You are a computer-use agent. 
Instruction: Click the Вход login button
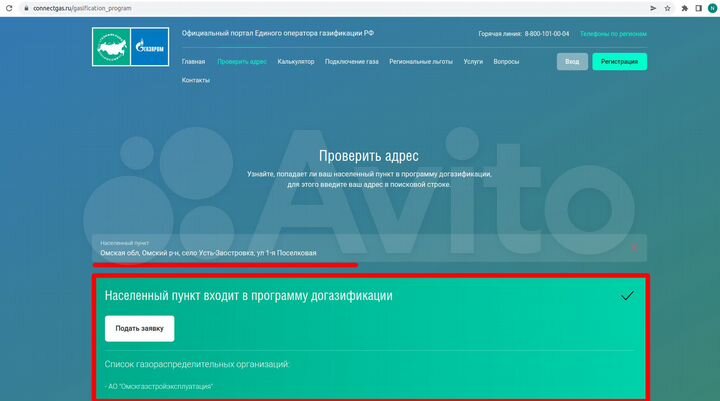click(x=572, y=62)
